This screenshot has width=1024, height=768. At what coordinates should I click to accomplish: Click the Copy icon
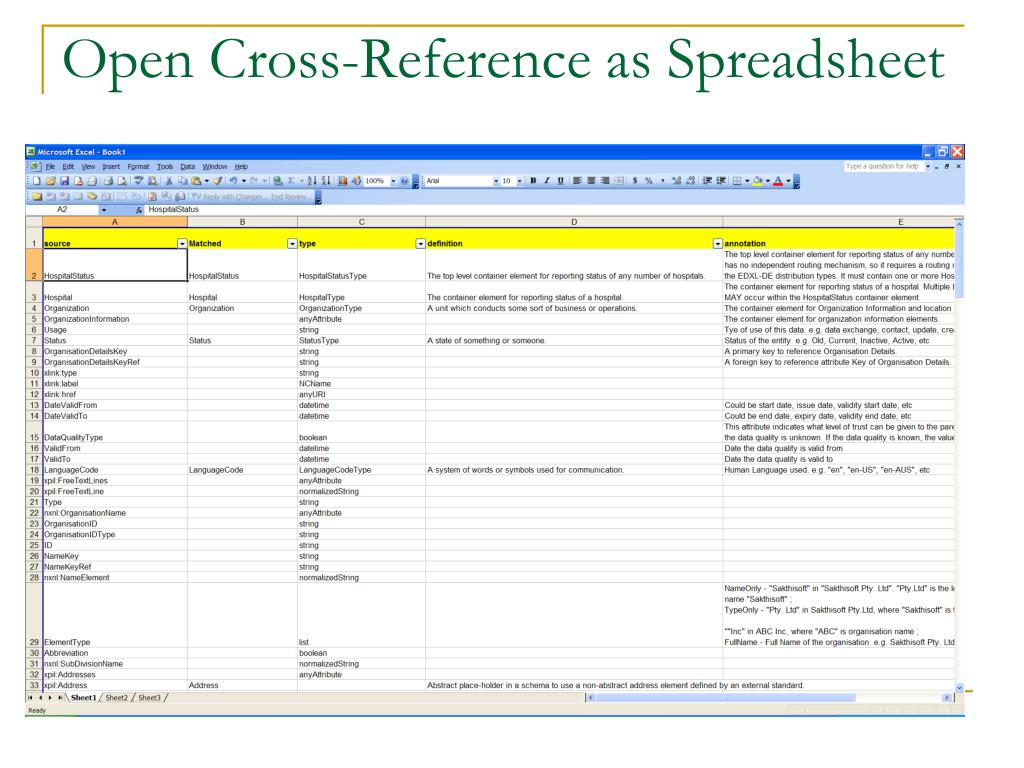(183, 181)
